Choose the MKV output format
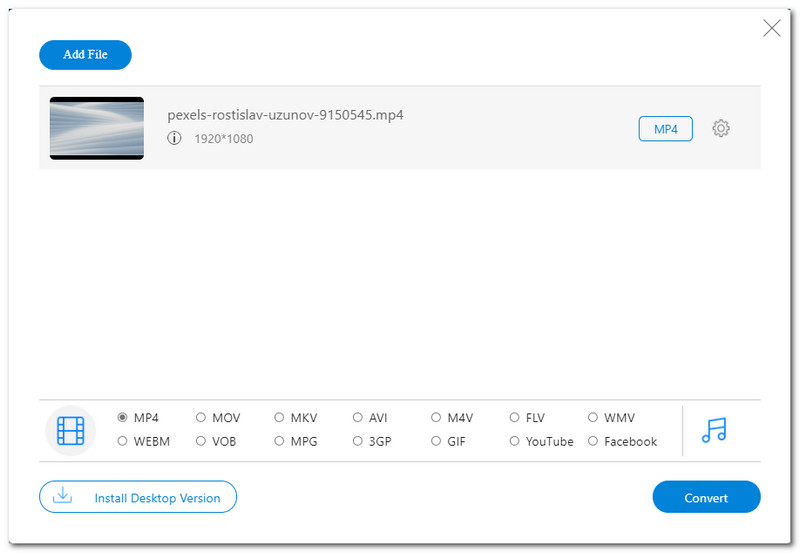 (279, 418)
